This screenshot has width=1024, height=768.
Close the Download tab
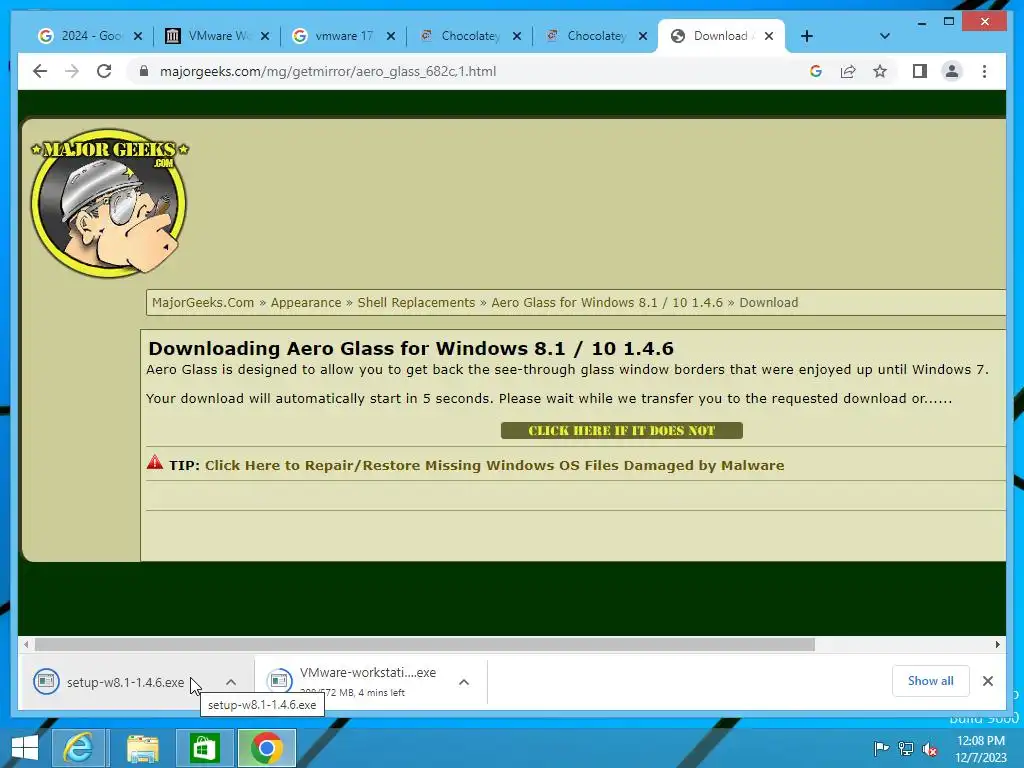coord(769,36)
